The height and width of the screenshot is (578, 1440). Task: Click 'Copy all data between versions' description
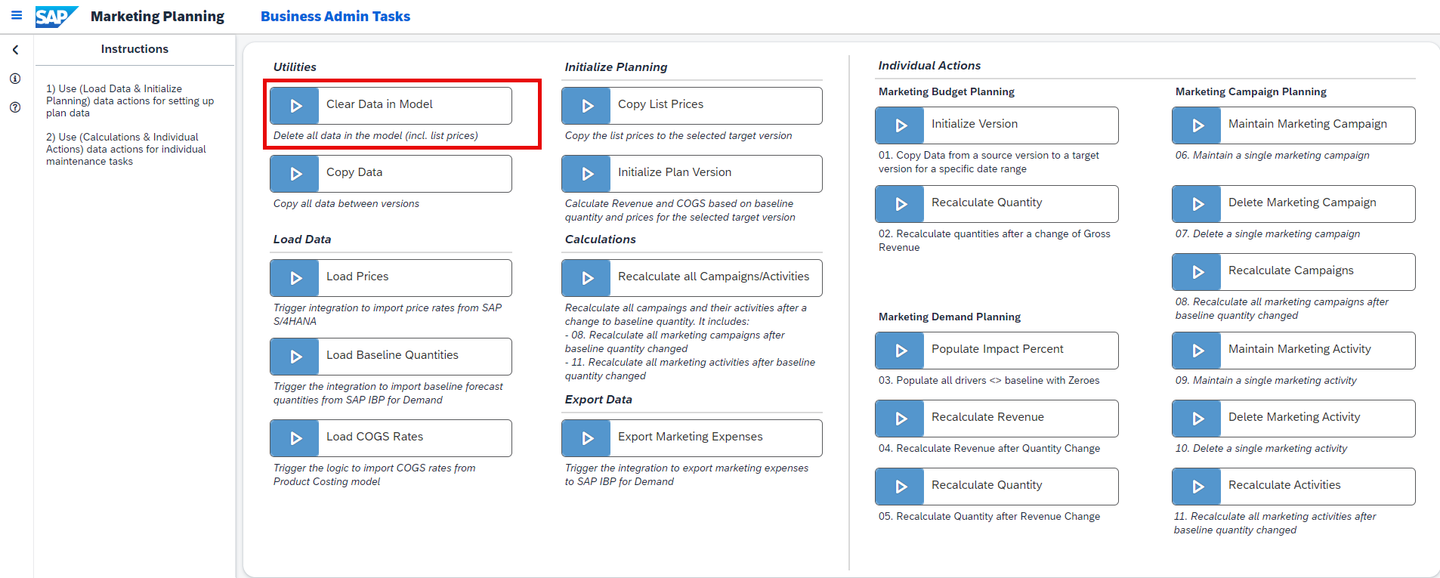pyautogui.click(x=346, y=203)
